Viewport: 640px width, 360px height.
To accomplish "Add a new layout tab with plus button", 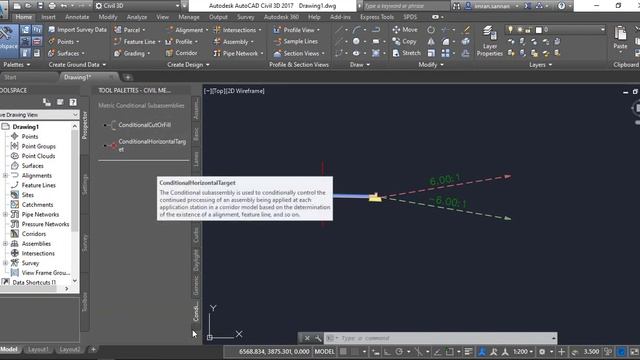I will pyautogui.click(x=93, y=349).
